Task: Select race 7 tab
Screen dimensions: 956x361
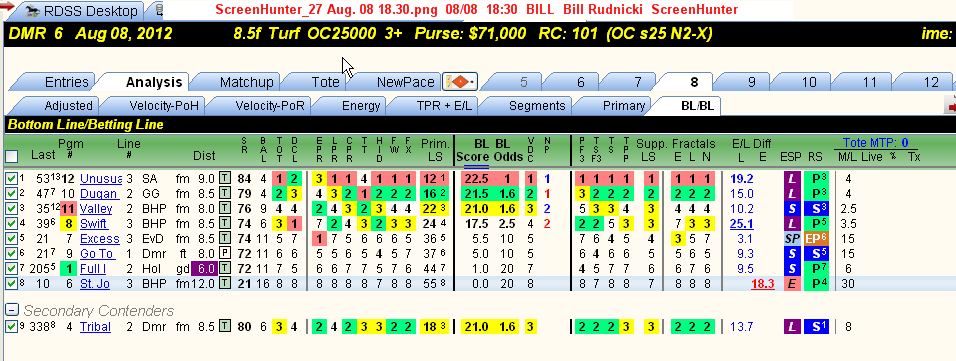Action: tap(638, 82)
